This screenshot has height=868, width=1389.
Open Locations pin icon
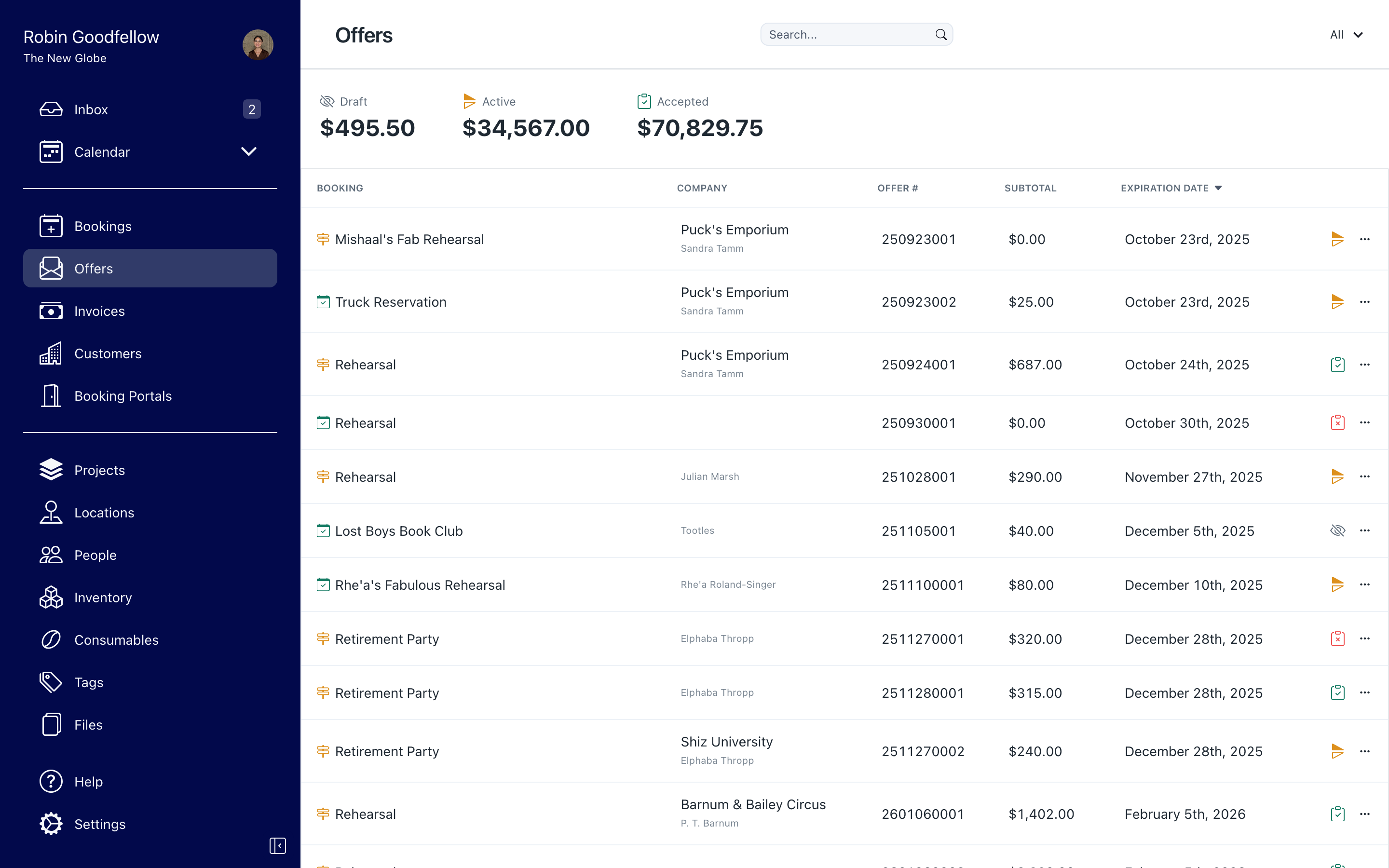click(51, 512)
